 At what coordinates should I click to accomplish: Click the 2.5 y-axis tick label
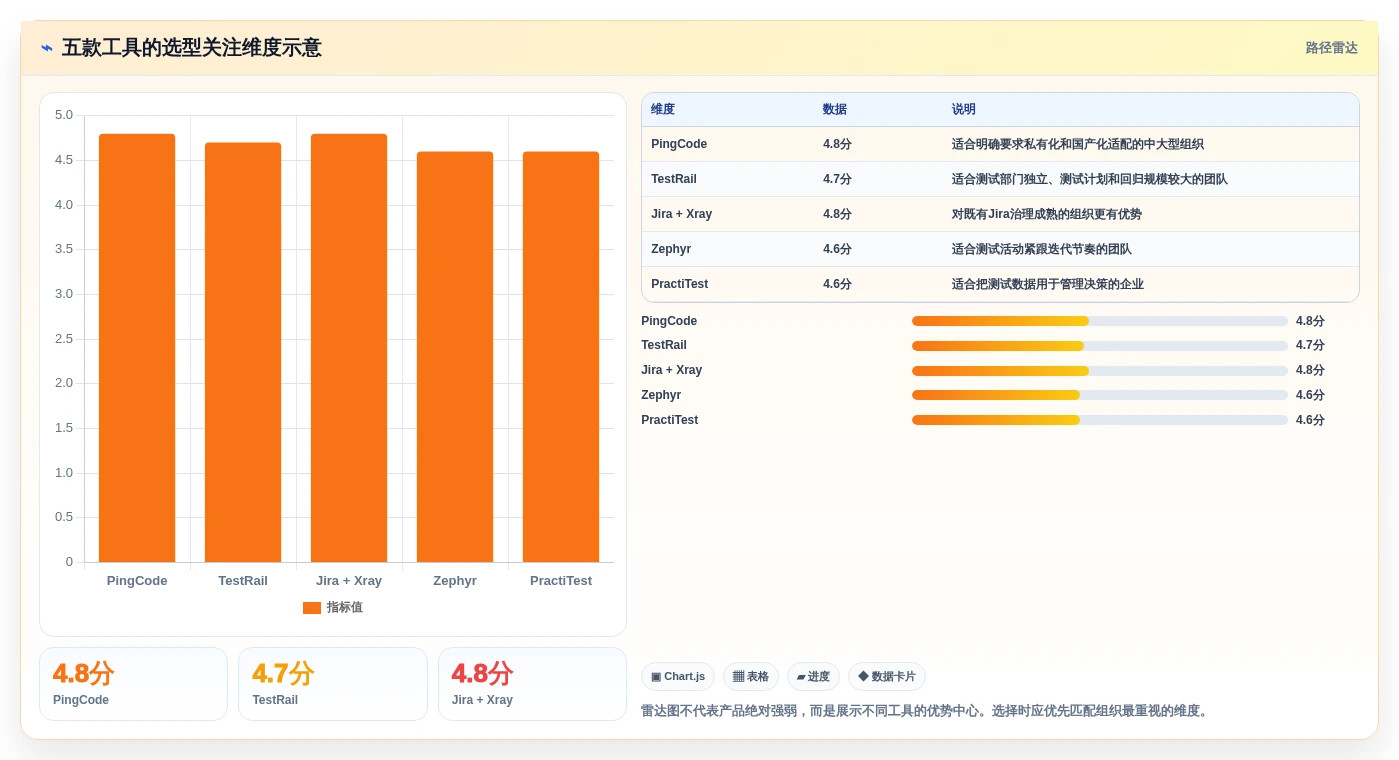tap(64, 339)
